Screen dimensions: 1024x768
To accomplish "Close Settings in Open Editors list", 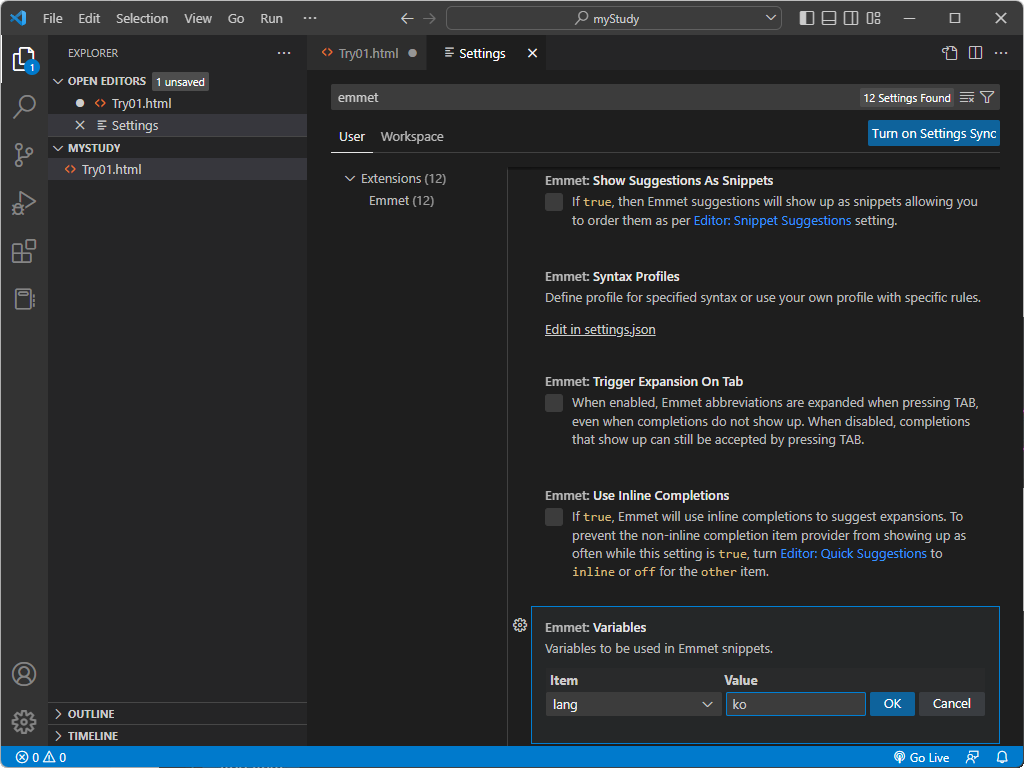I will tap(80, 125).
